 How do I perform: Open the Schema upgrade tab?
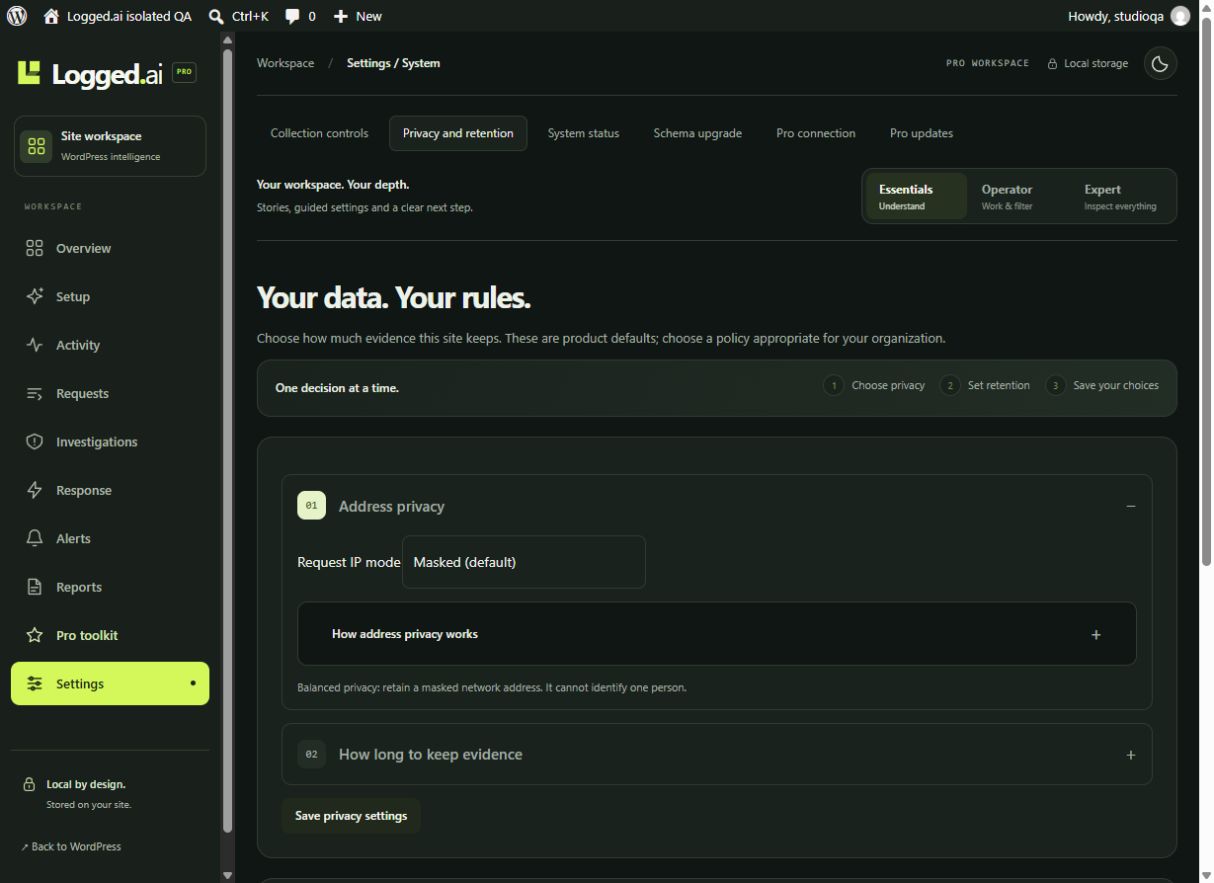pos(698,133)
